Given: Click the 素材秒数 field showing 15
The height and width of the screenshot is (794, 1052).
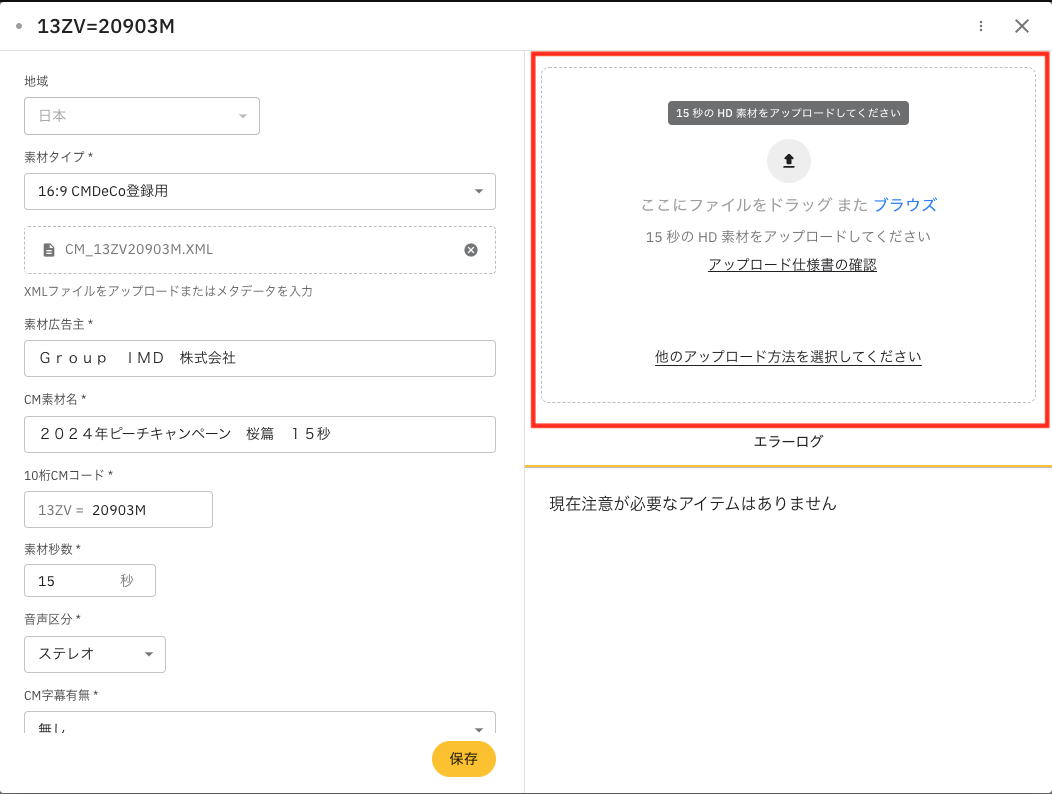Looking at the screenshot, I should point(75,581).
